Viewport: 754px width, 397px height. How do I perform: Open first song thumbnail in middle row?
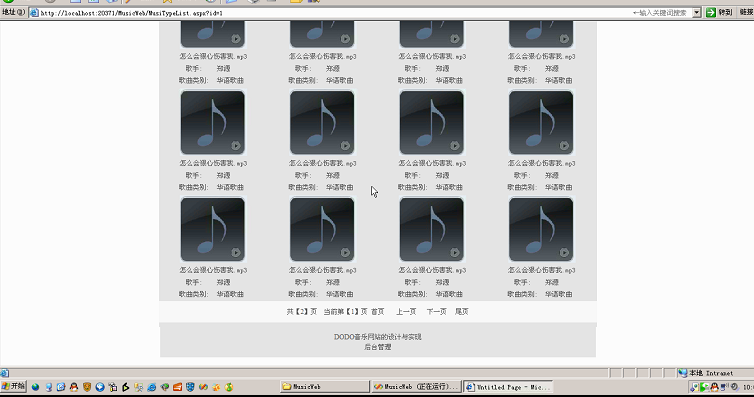[213, 123]
